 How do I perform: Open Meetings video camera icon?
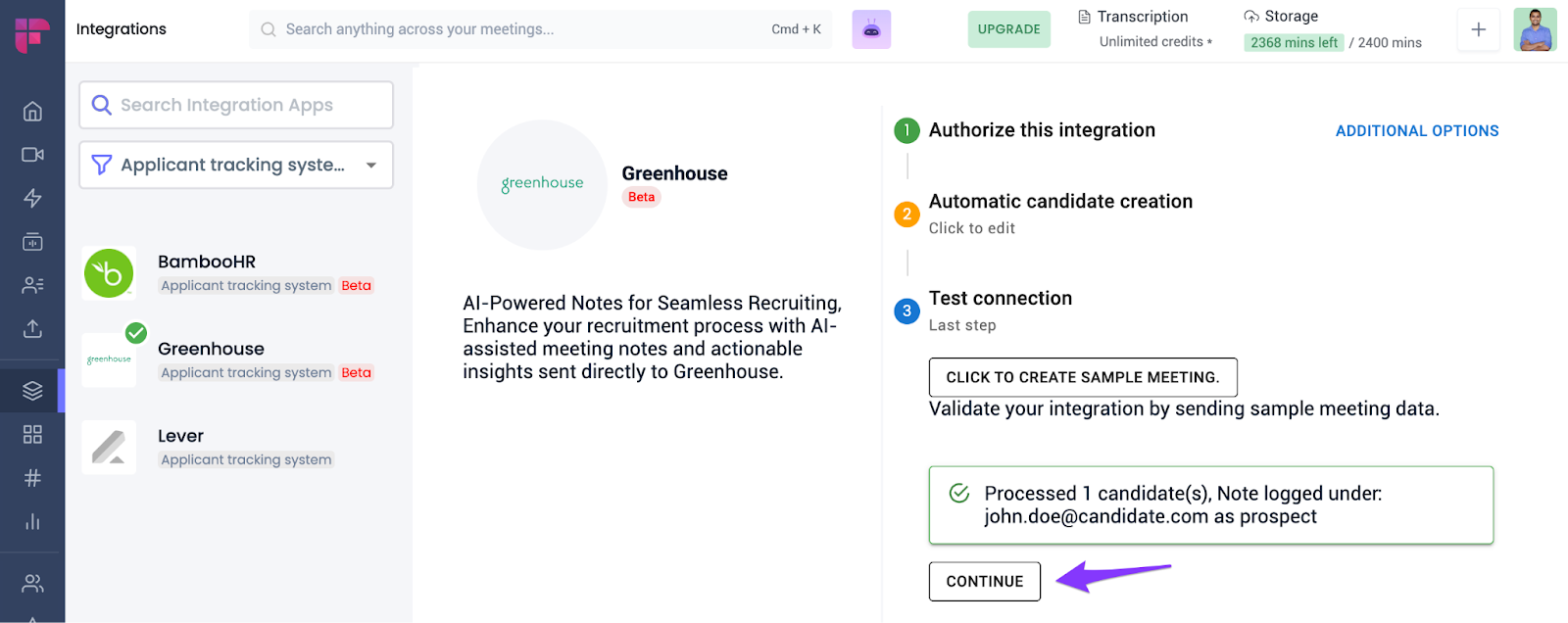(32, 155)
